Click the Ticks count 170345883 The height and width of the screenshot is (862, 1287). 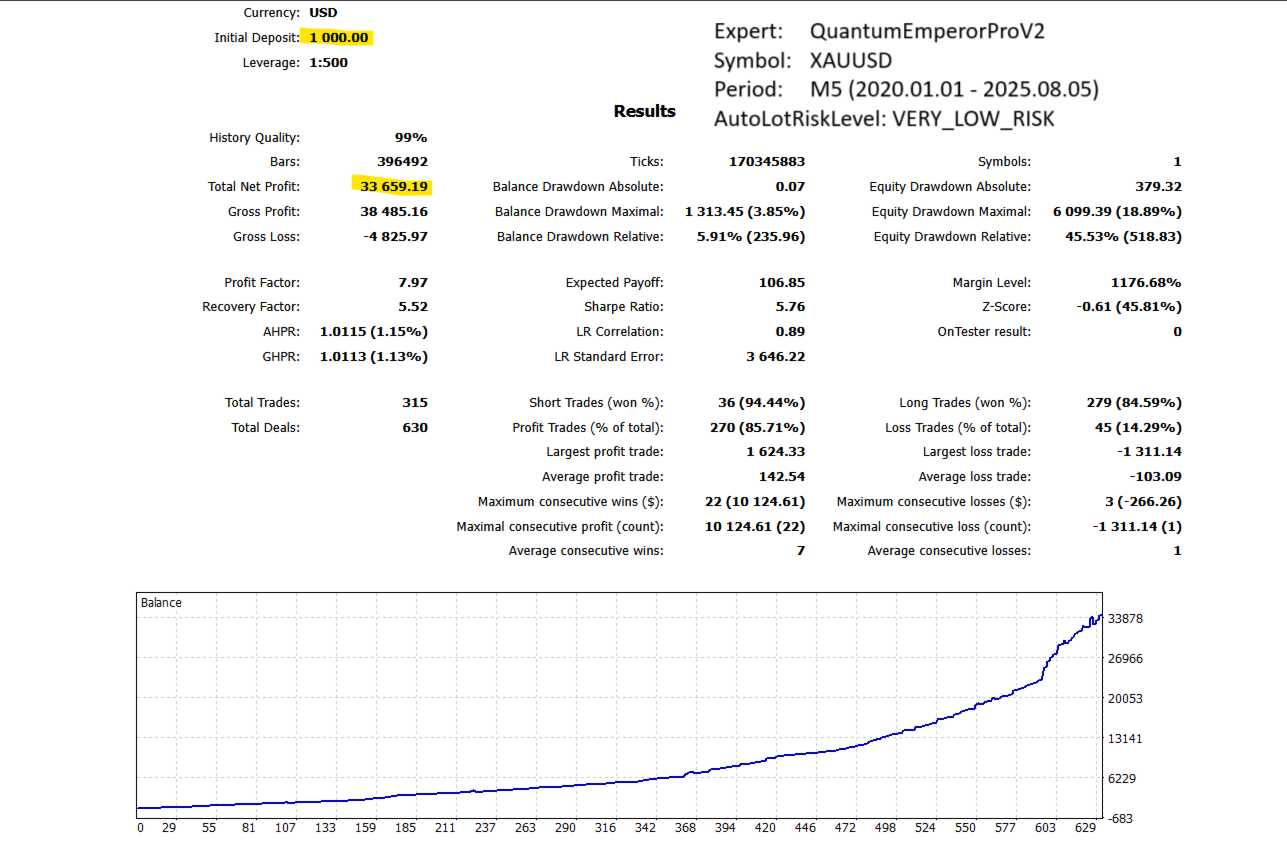[x=767, y=162]
